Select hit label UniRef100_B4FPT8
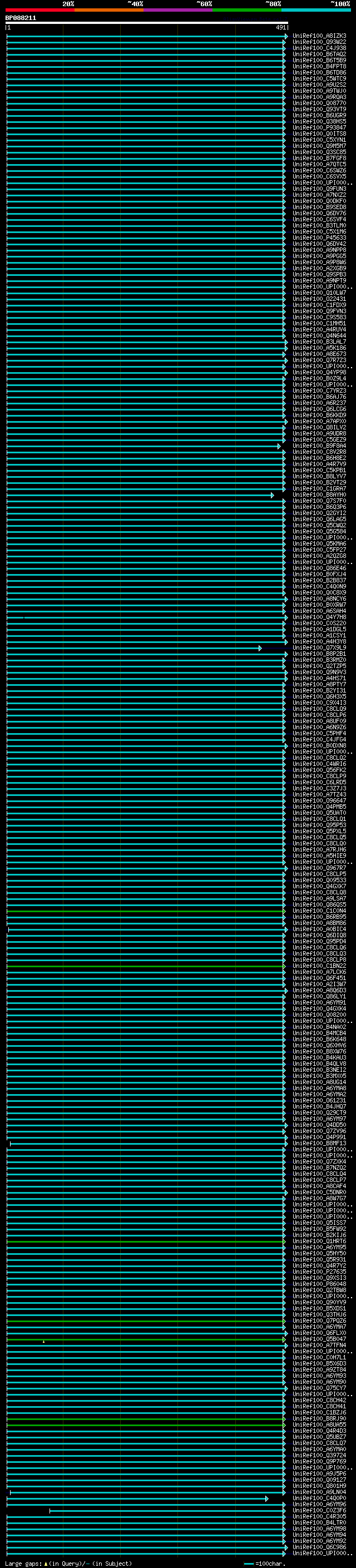 point(319,66)
